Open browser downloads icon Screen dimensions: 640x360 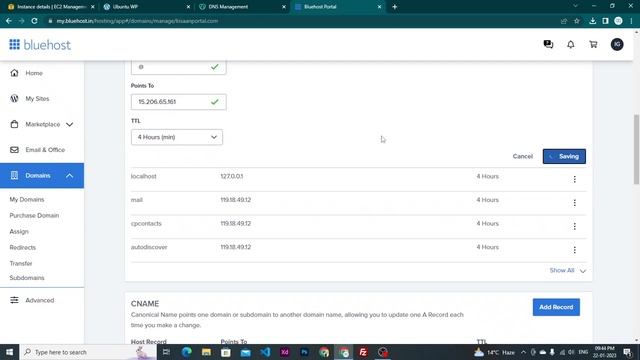pyautogui.click(x=592, y=21)
